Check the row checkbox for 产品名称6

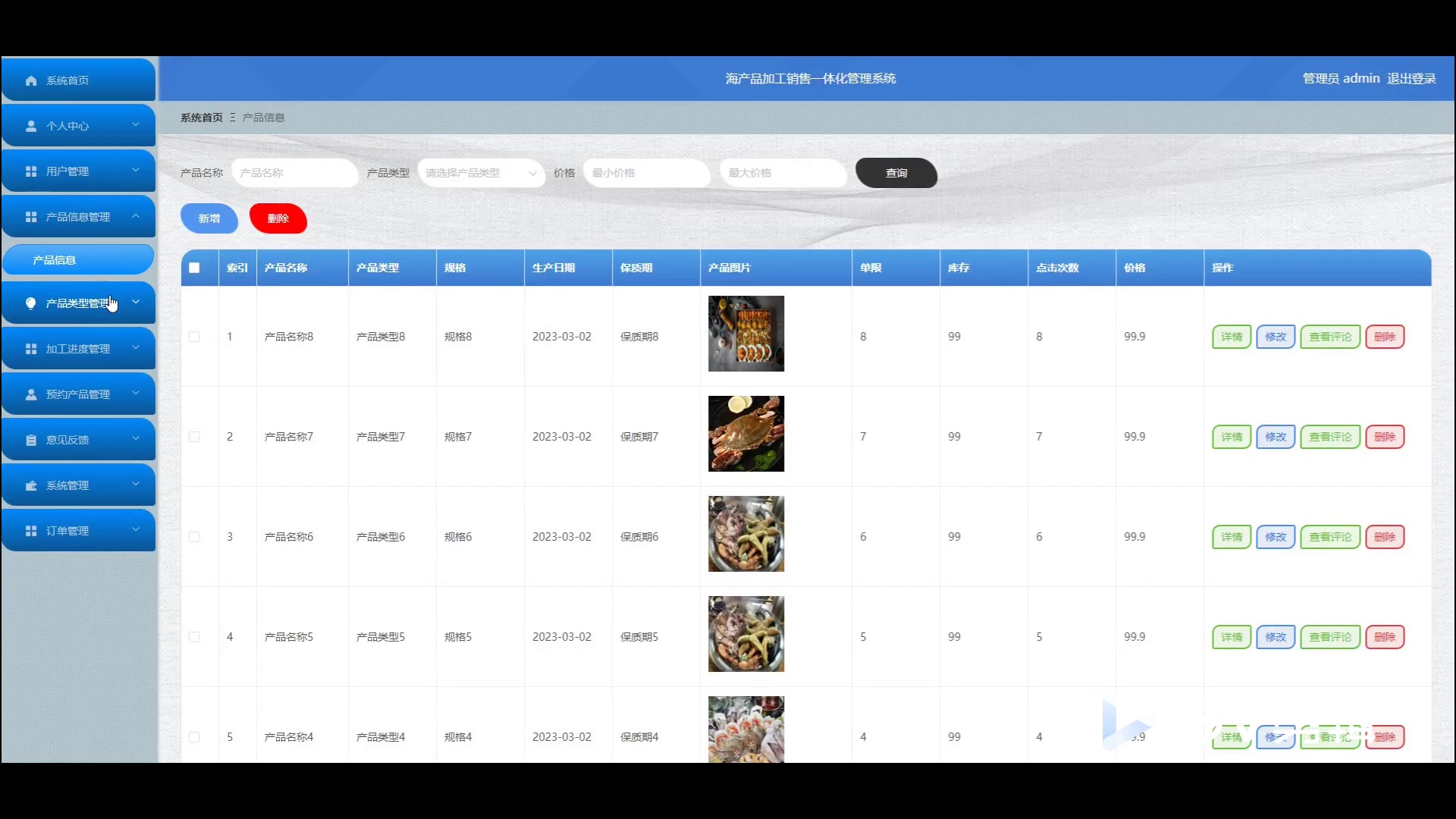tap(194, 537)
